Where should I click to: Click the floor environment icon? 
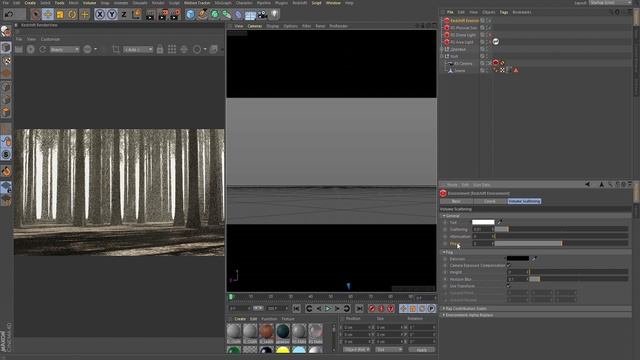pyautogui.click(x=250, y=15)
